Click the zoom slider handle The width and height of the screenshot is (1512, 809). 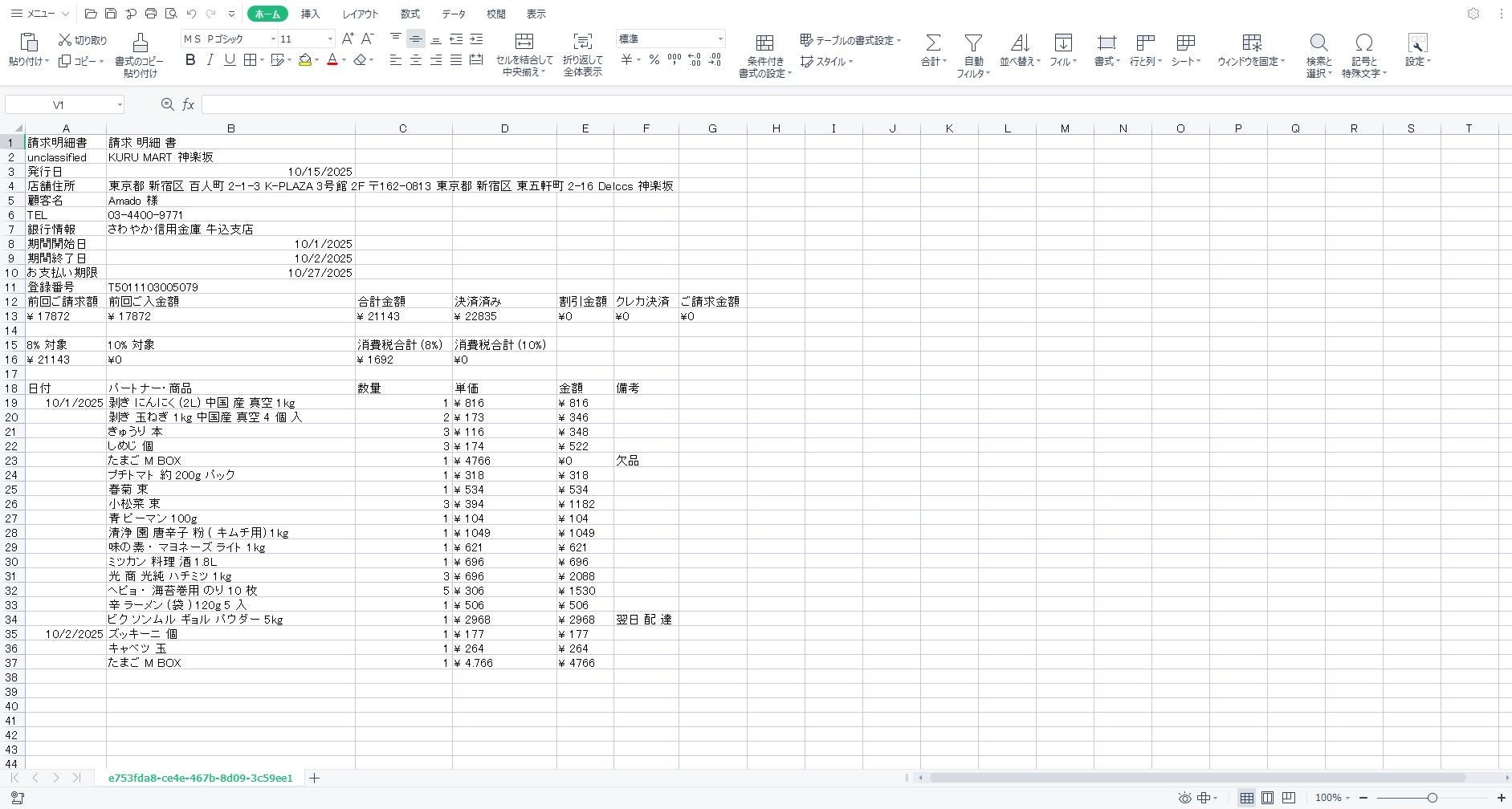[1432, 798]
